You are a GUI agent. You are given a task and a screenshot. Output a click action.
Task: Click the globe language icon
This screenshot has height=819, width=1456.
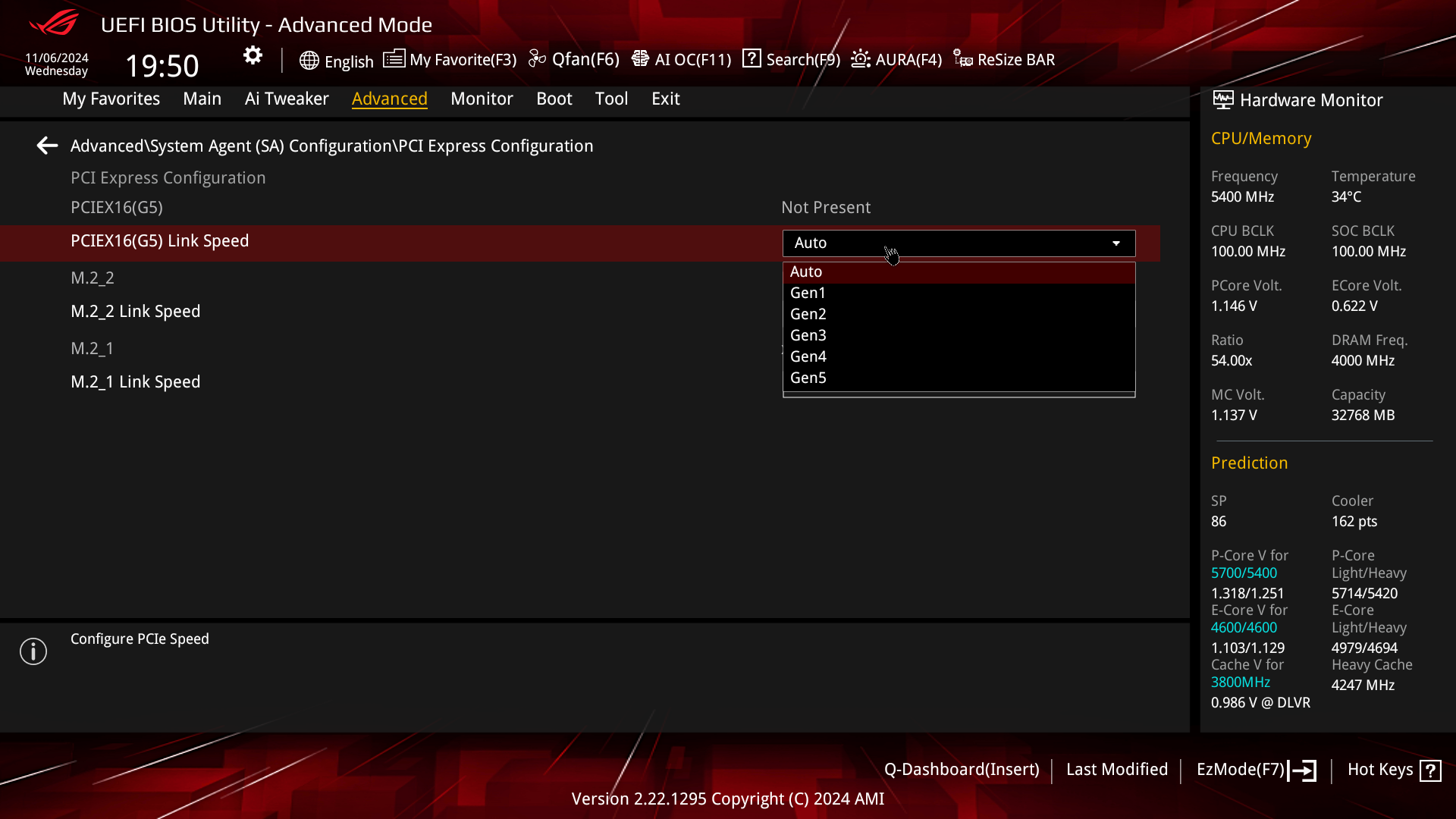[309, 61]
